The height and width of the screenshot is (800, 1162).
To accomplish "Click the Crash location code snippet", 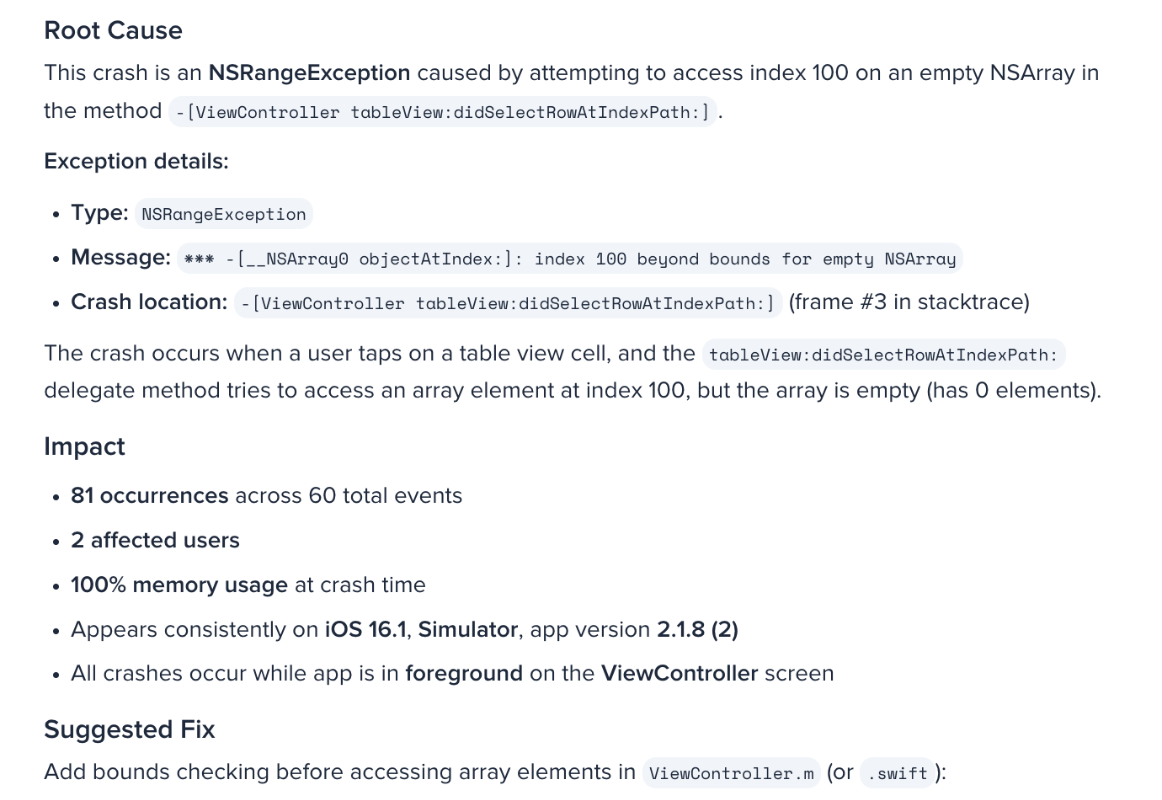I will click(508, 303).
